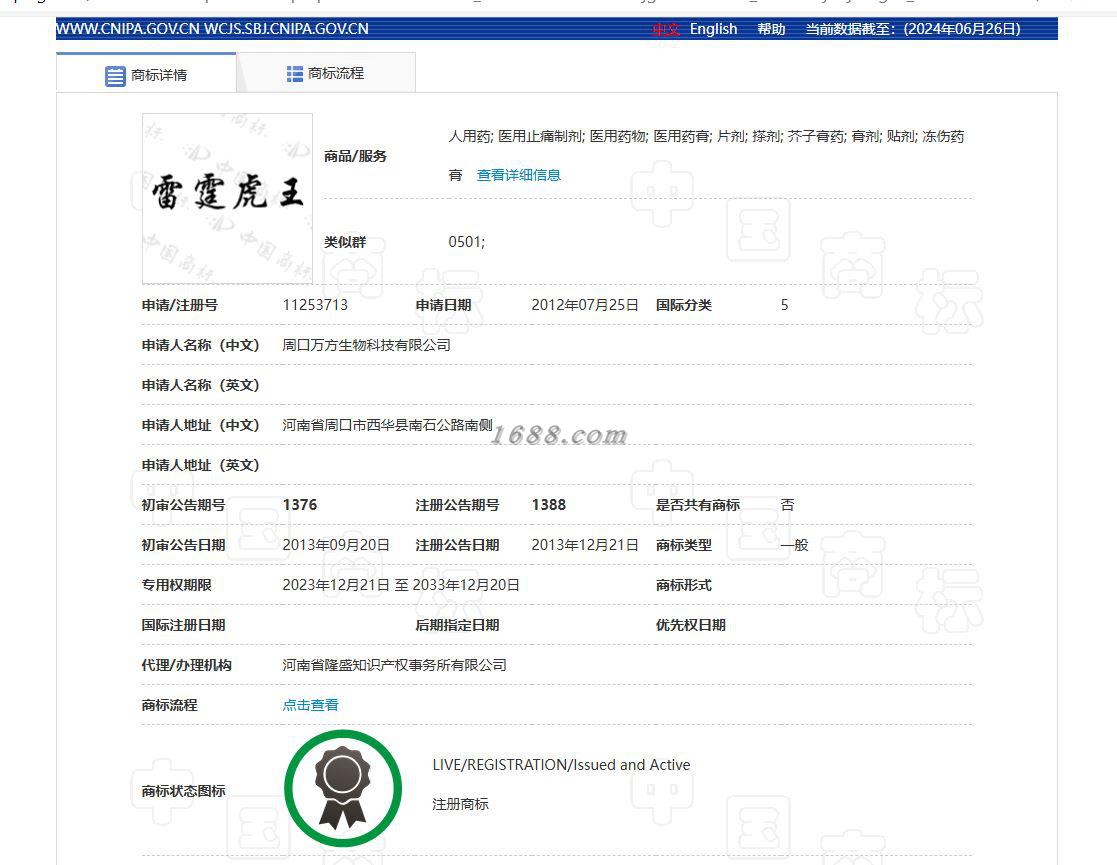
Task: Click the 商标流程 tab list icon
Action: [294, 73]
